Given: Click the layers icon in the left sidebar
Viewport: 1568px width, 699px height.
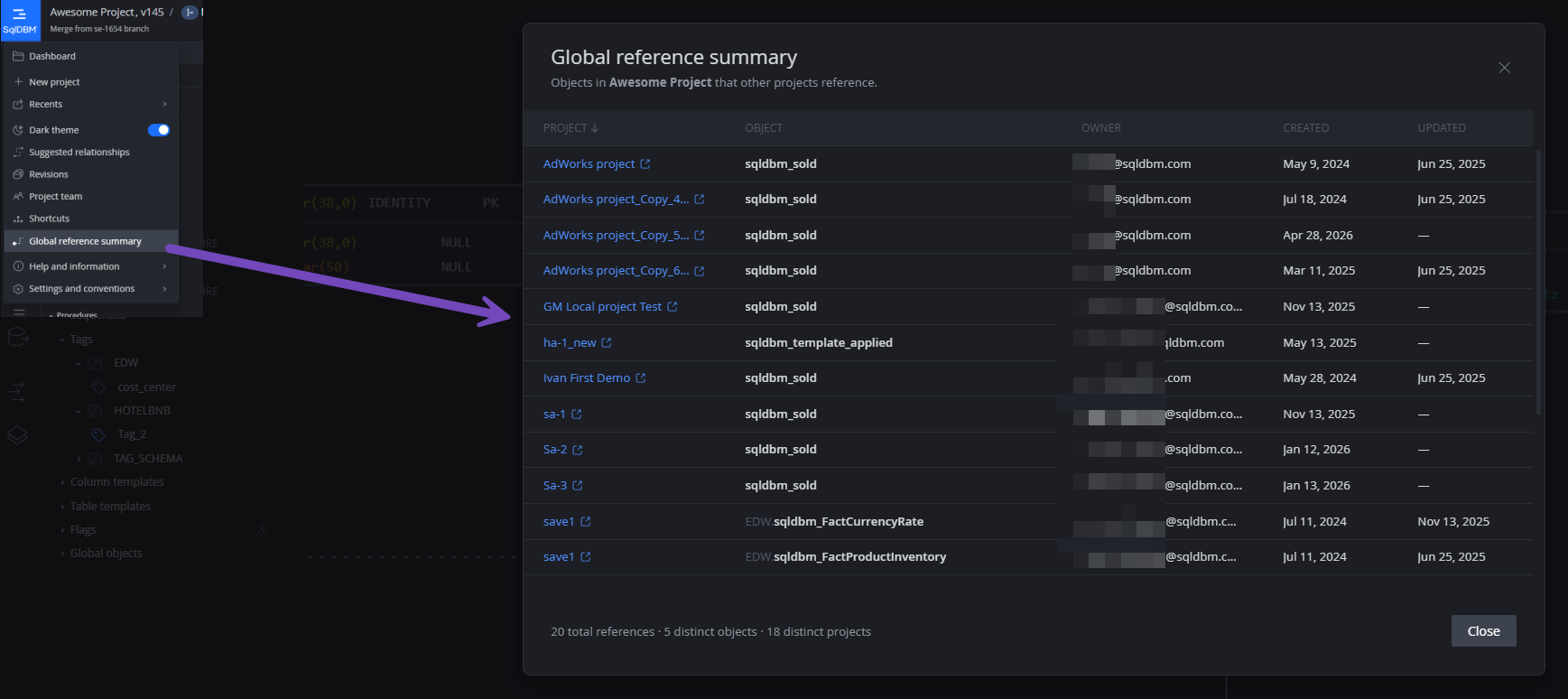Looking at the screenshot, I should [x=17, y=435].
